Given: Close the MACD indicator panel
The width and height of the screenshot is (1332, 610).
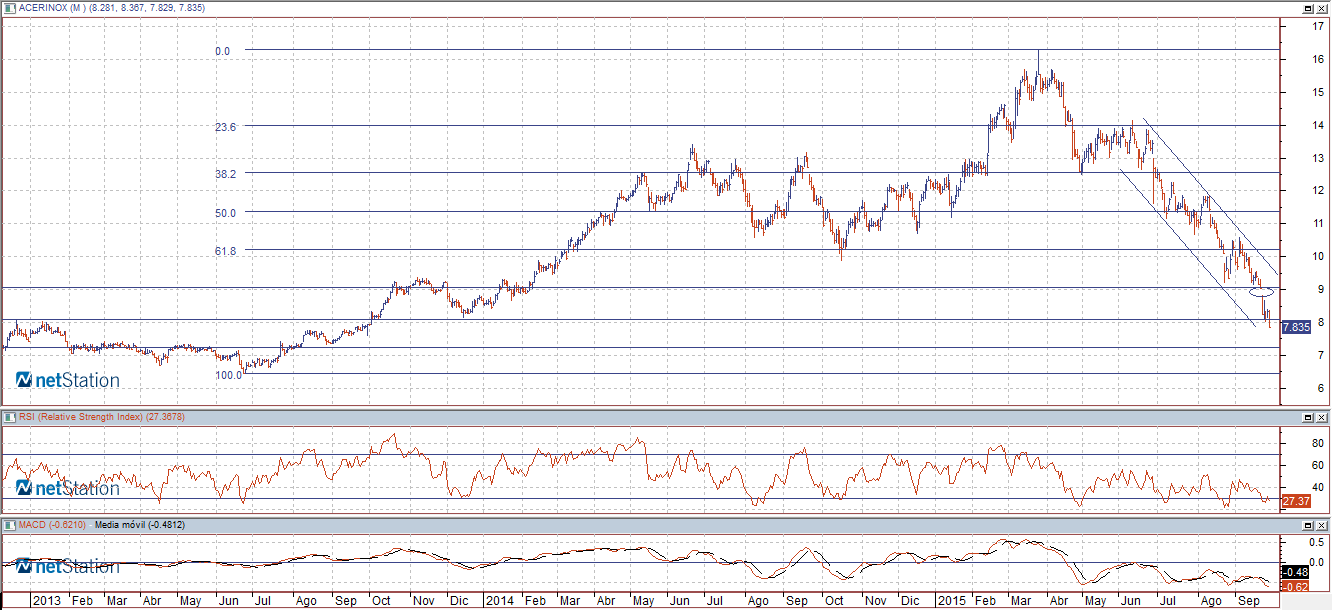Looking at the screenshot, I should point(1321,524).
